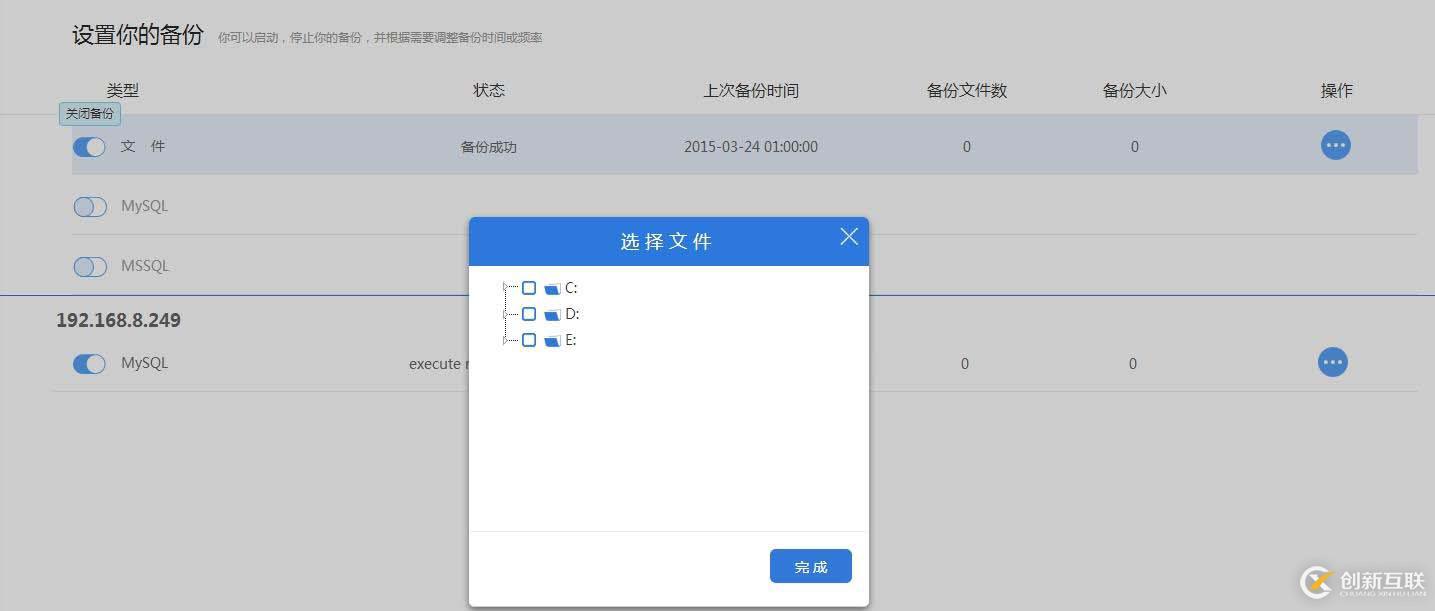Disable the 文件 backup toggle
Screen dimensions: 1435x611
pyautogui.click(x=89, y=146)
